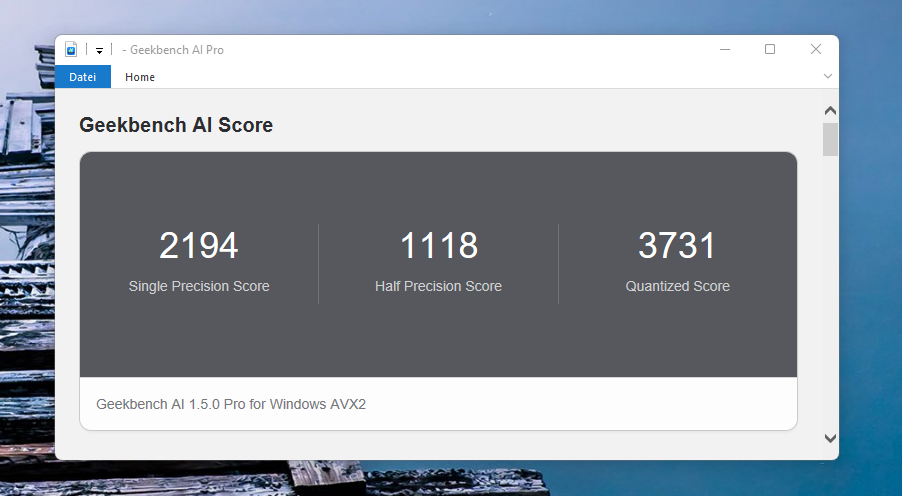Click the Half Precision Score label
The image size is (902, 496).
pos(438,287)
